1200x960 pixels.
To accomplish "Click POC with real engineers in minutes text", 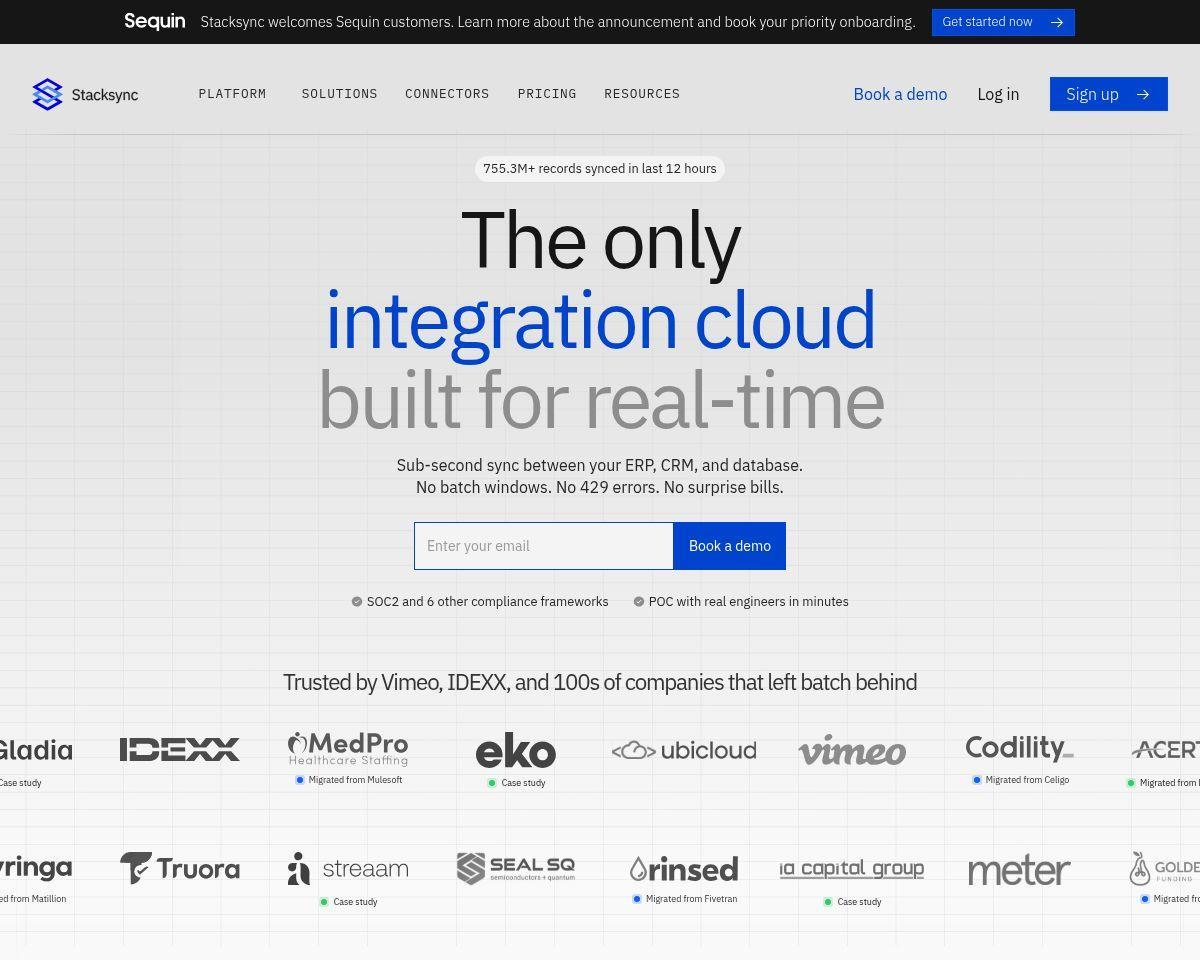I will [x=748, y=602].
